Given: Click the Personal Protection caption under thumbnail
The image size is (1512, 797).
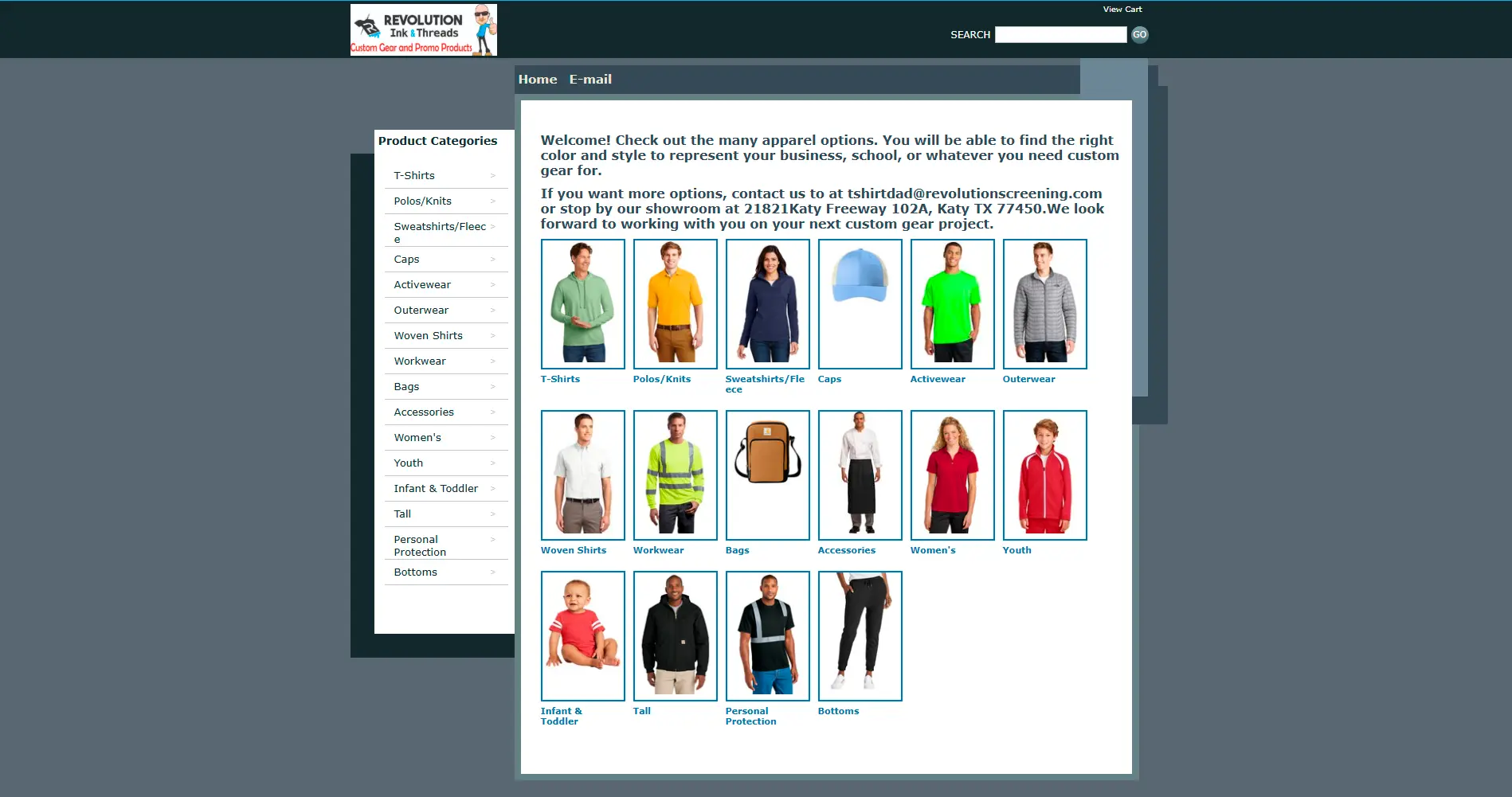Looking at the screenshot, I should pyautogui.click(x=751, y=717).
